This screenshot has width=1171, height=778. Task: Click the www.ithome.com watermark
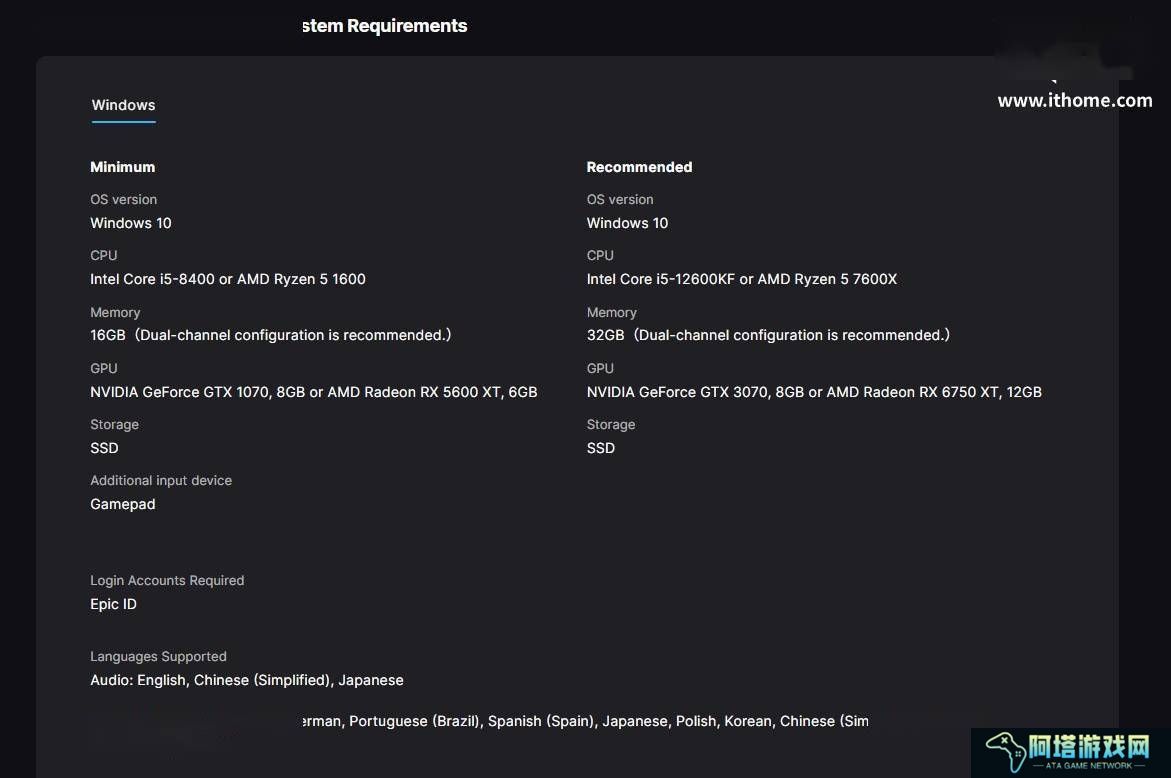pos(1075,100)
